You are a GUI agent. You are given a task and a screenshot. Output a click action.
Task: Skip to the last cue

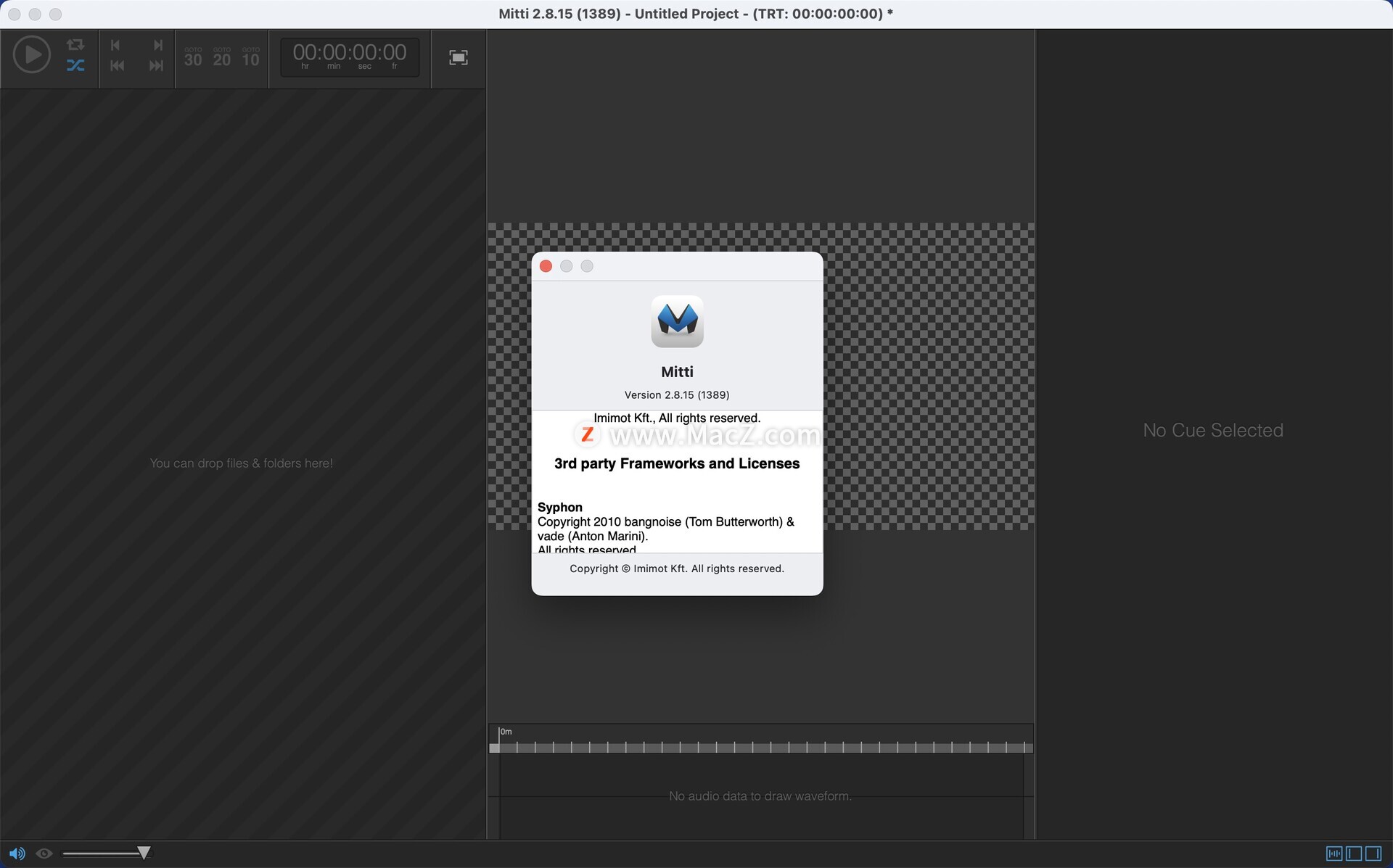click(156, 66)
